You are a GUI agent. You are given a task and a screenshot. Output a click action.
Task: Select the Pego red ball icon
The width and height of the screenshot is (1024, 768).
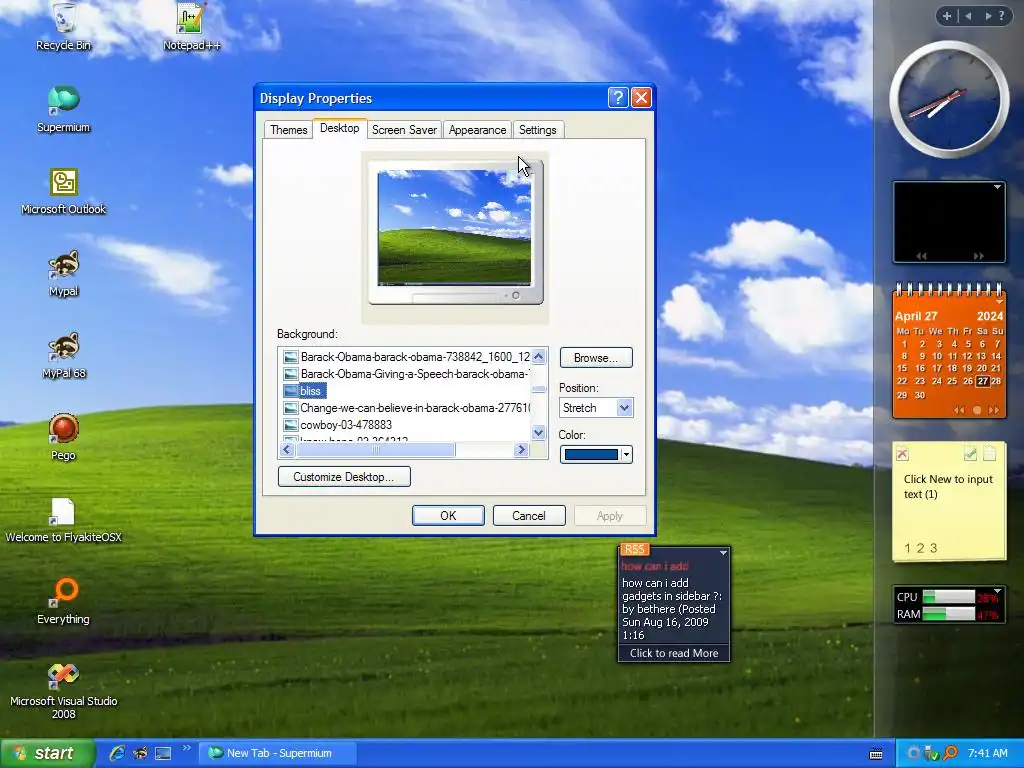(63, 436)
